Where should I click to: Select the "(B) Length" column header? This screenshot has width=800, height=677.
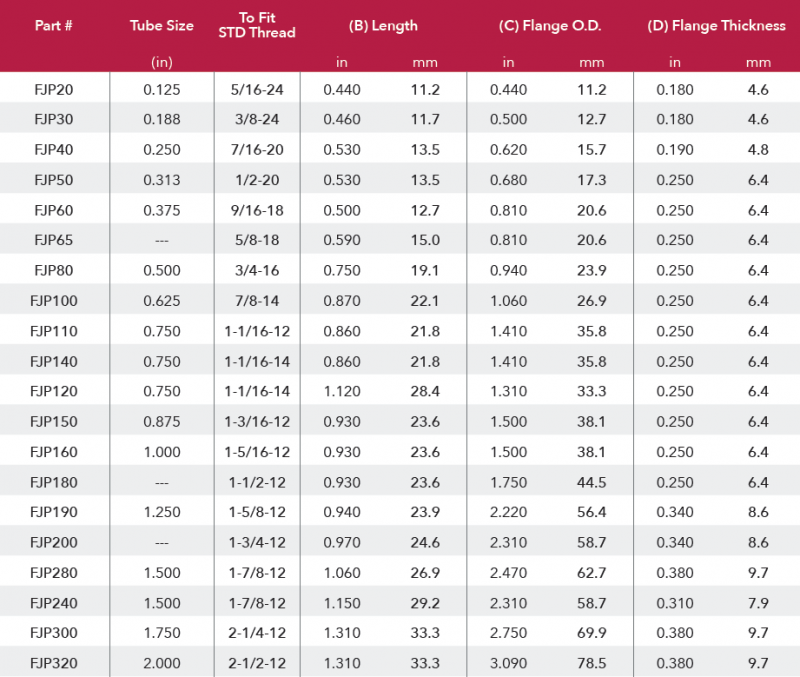[383, 26]
